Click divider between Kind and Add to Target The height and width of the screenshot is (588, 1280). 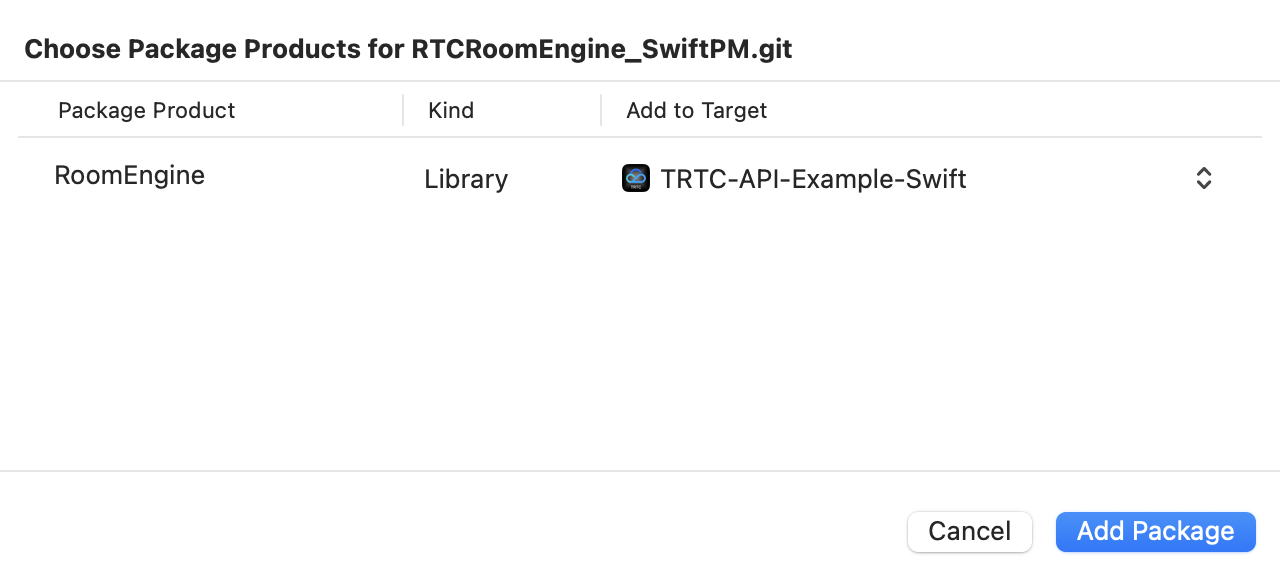(x=601, y=110)
